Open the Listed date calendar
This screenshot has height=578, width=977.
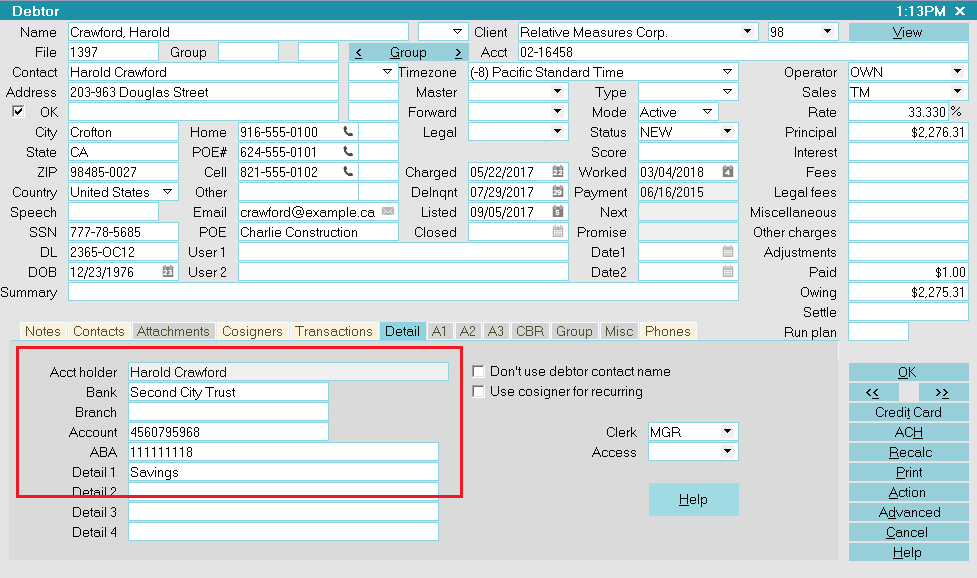coord(558,212)
